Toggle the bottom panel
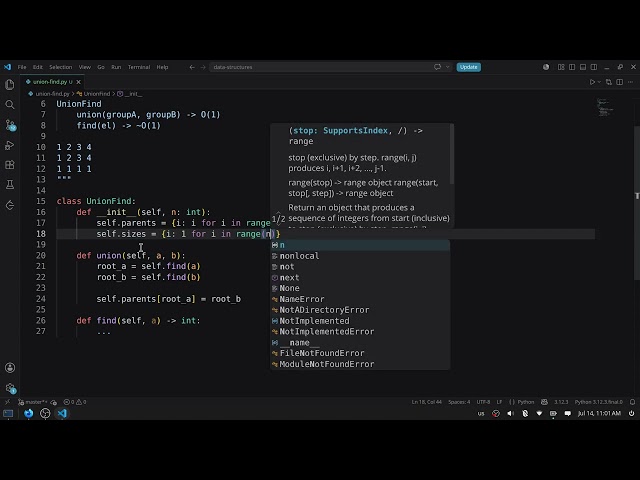The width and height of the screenshot is (640, 480). tap(583, 67)
